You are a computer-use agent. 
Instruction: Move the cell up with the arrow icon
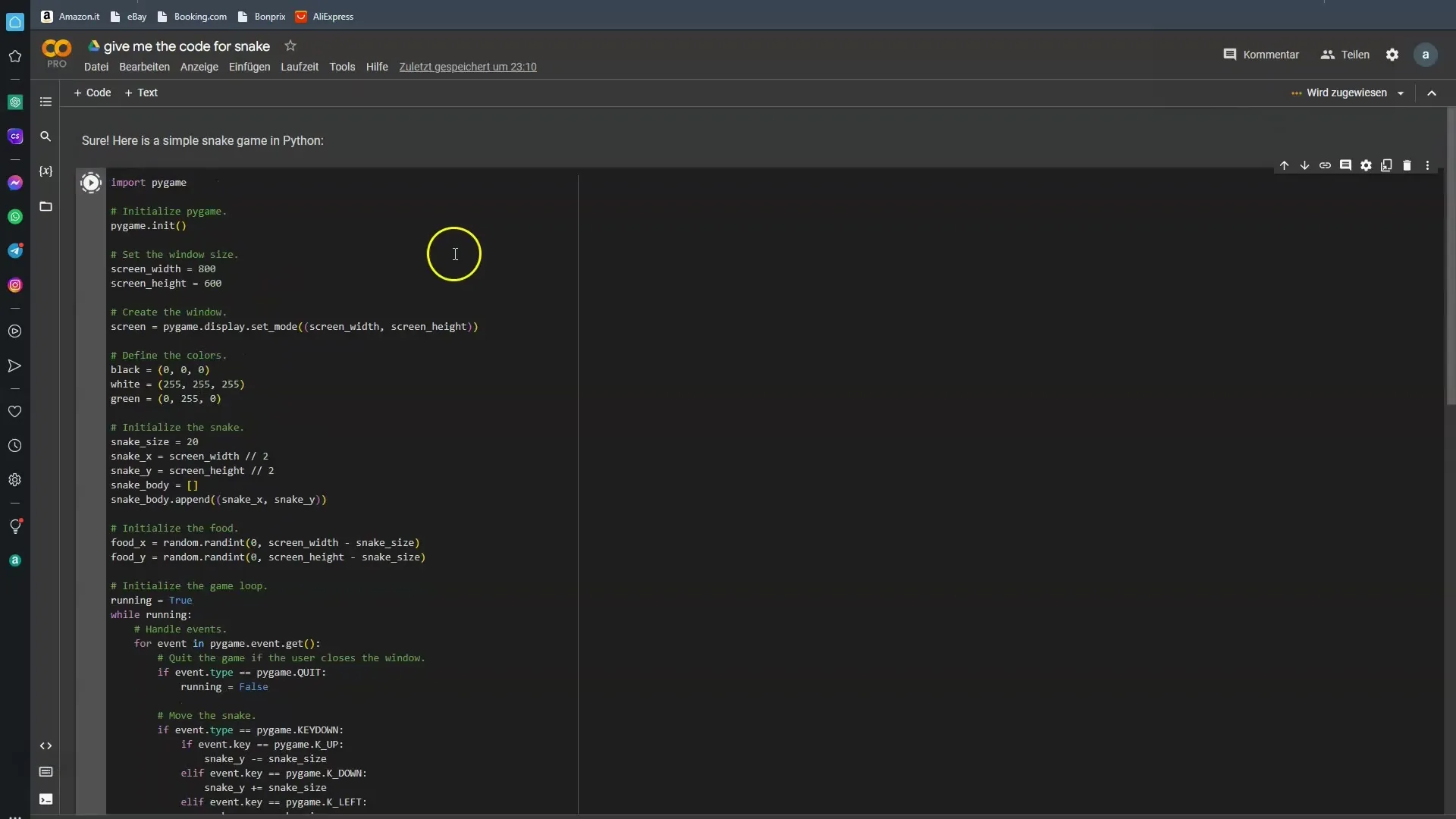(1284, 165)
